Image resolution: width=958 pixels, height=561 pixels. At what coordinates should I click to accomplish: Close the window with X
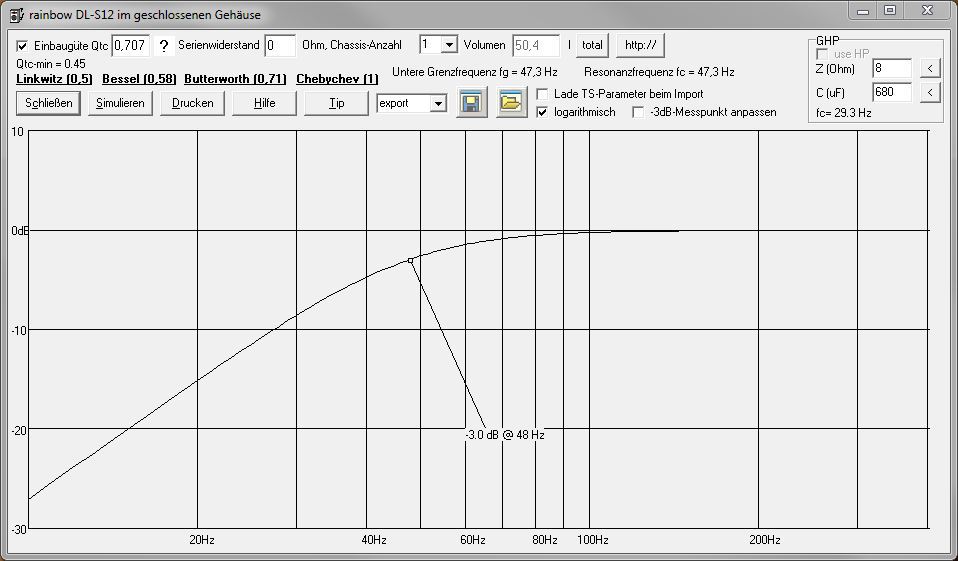pos(927,10)
